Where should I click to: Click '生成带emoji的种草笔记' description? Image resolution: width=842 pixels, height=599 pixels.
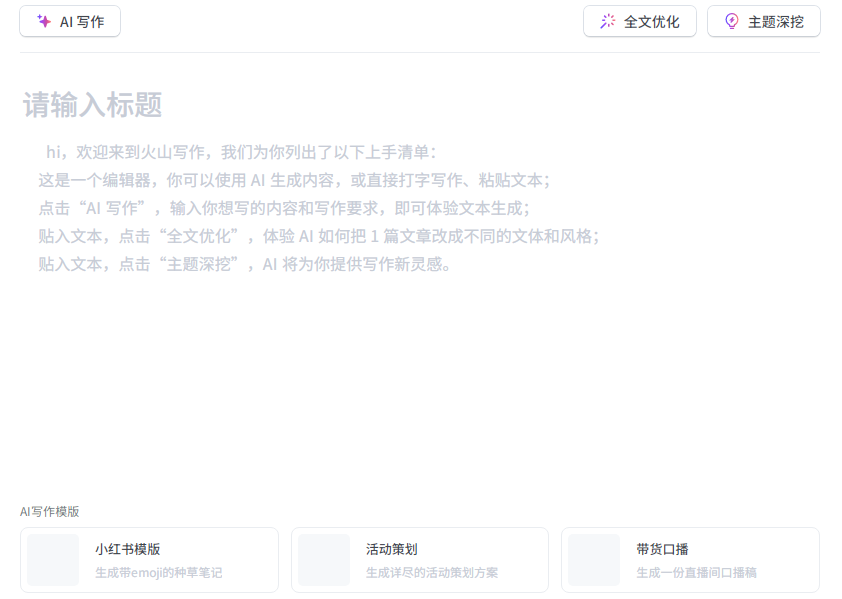[158, 573]
